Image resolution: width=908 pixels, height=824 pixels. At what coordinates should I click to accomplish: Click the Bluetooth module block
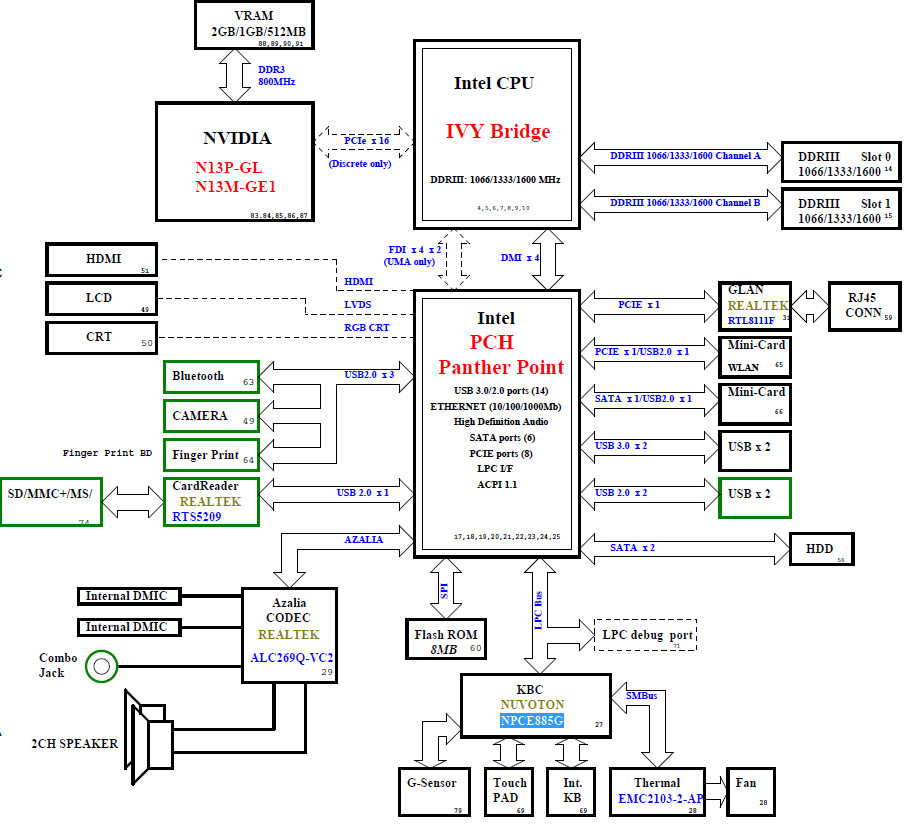(211, 377)
